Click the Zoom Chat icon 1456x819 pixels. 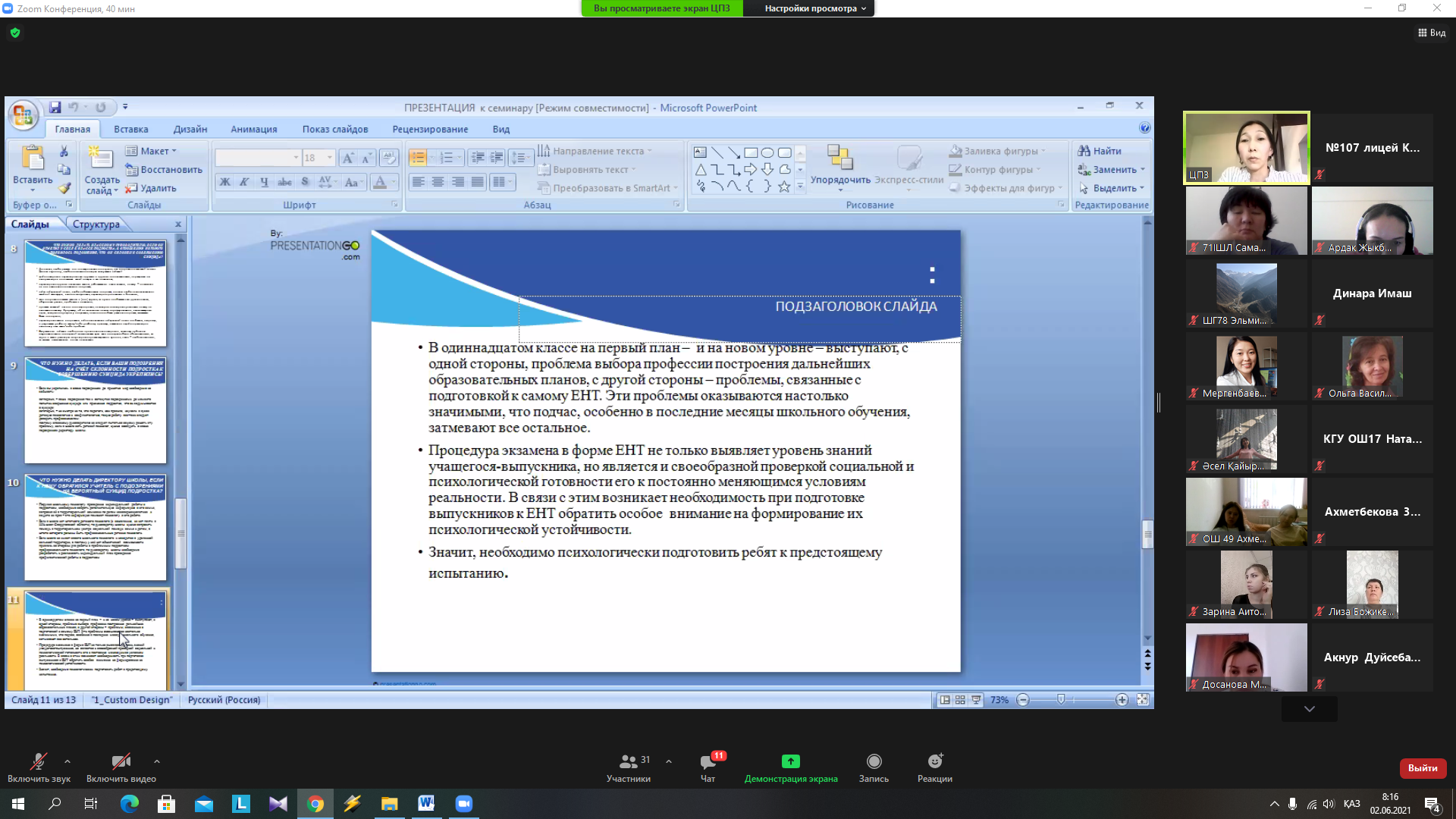coord(708,762)
